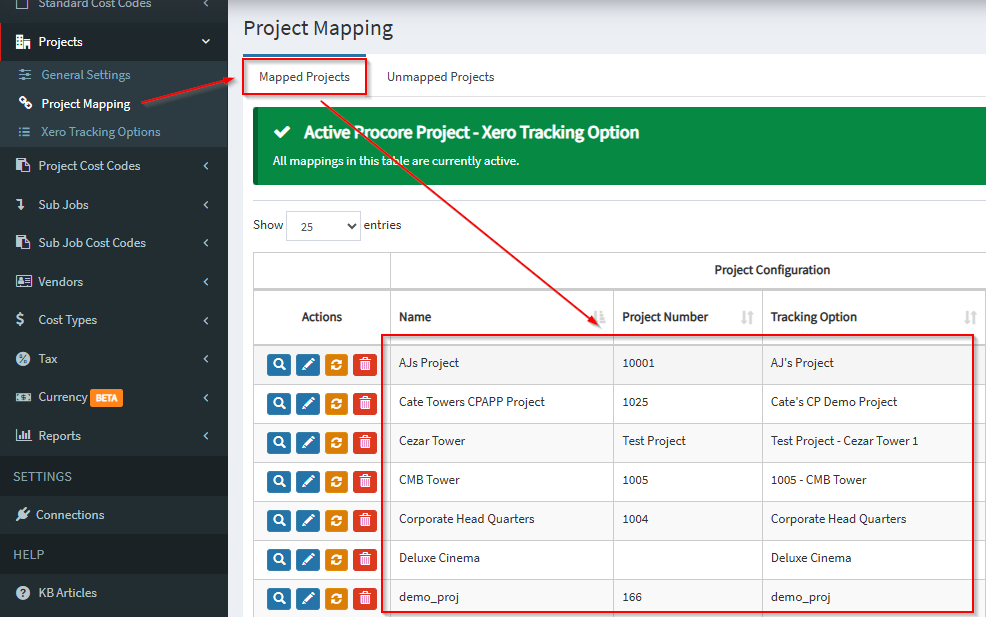Click the view icon for AJs Project
This screenshot has height=617, width=986.
pos(279,365)
